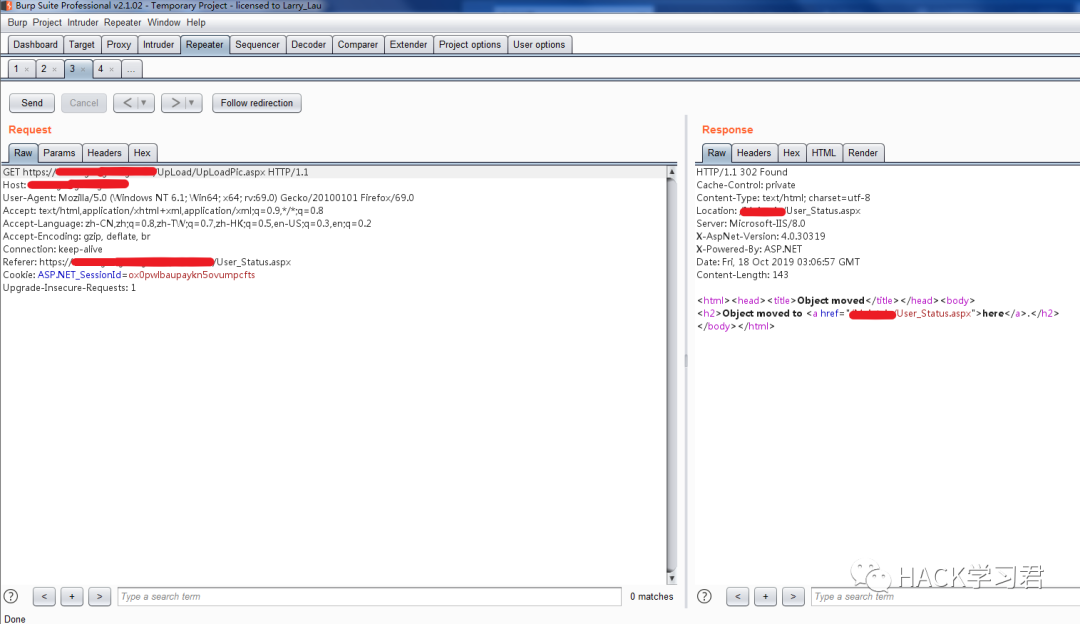This screenshot has height=624, width=1080.
Task: Switch to the Sequencer tab
Action: coord(257,45)
